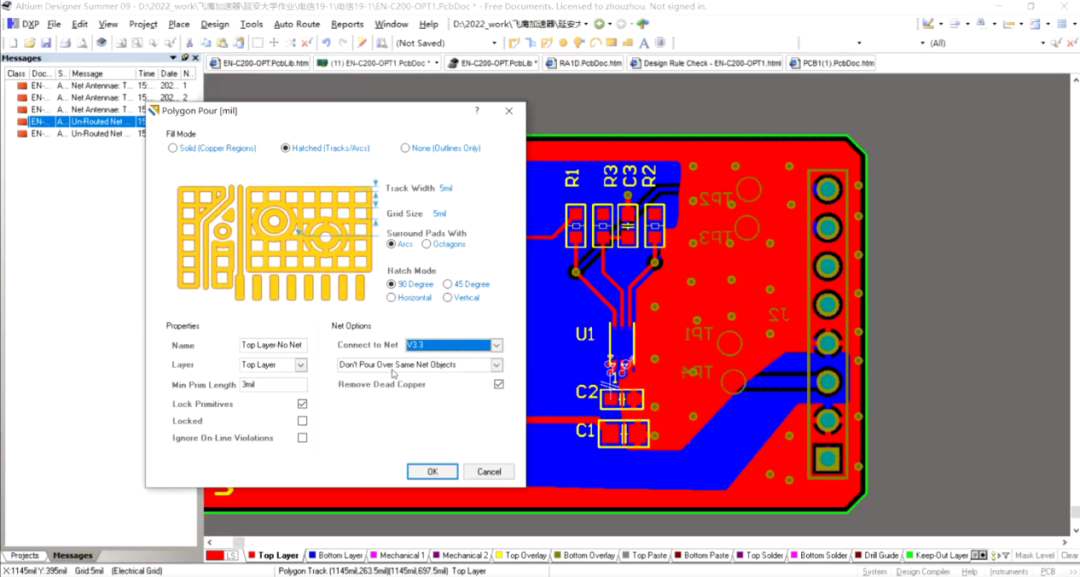
Task: Click the Select inside area icon
Action: click(x=258, y=43)
